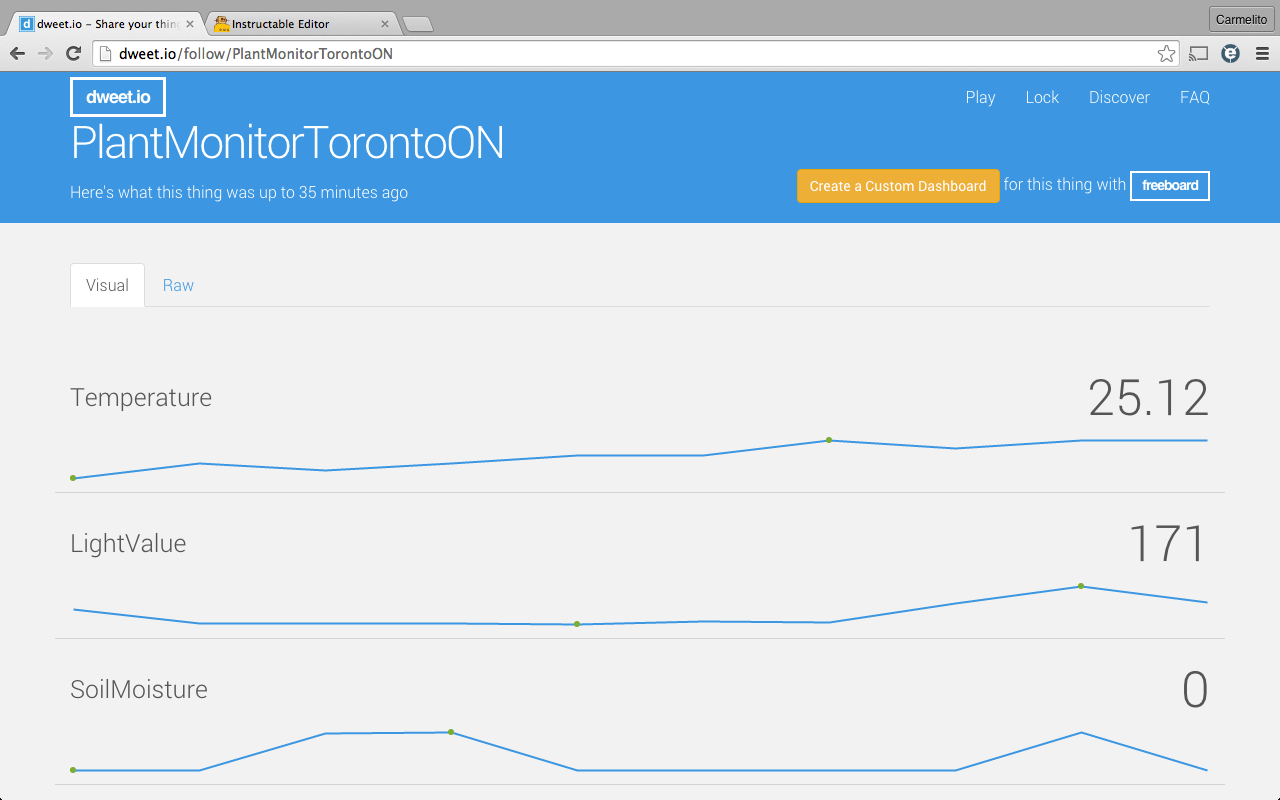
Task: Switch to the Instructable Editor tab
Action: coord(290,24)
